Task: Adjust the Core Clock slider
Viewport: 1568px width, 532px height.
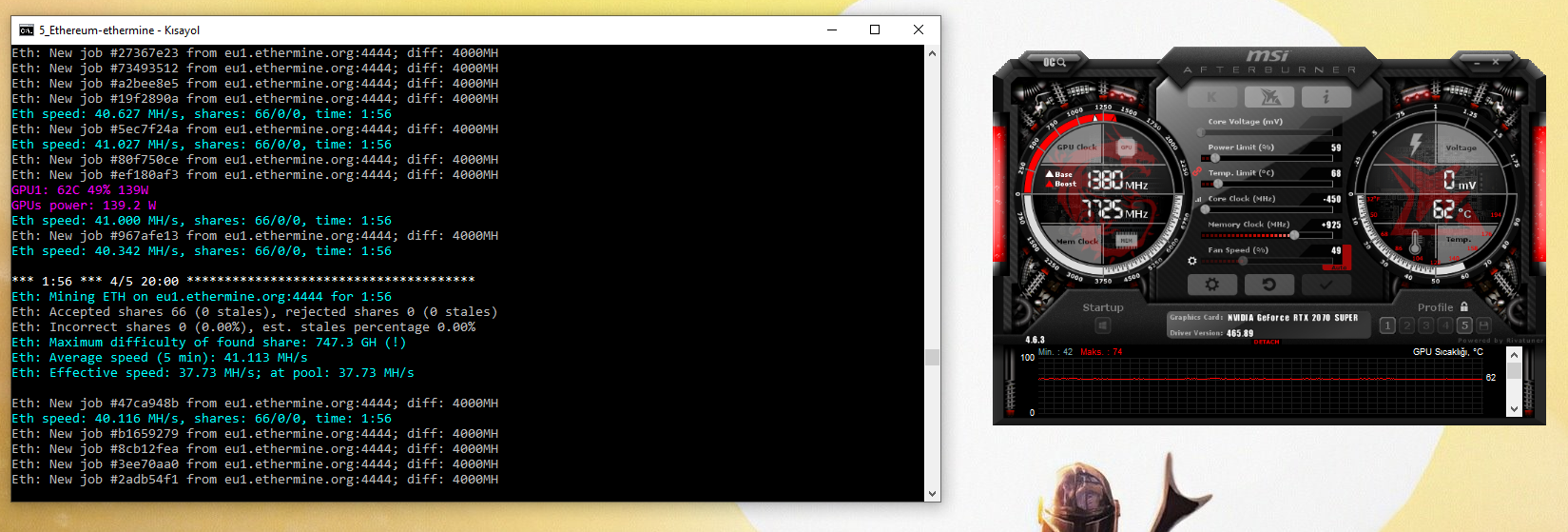Action: [x=1267, y=209]
